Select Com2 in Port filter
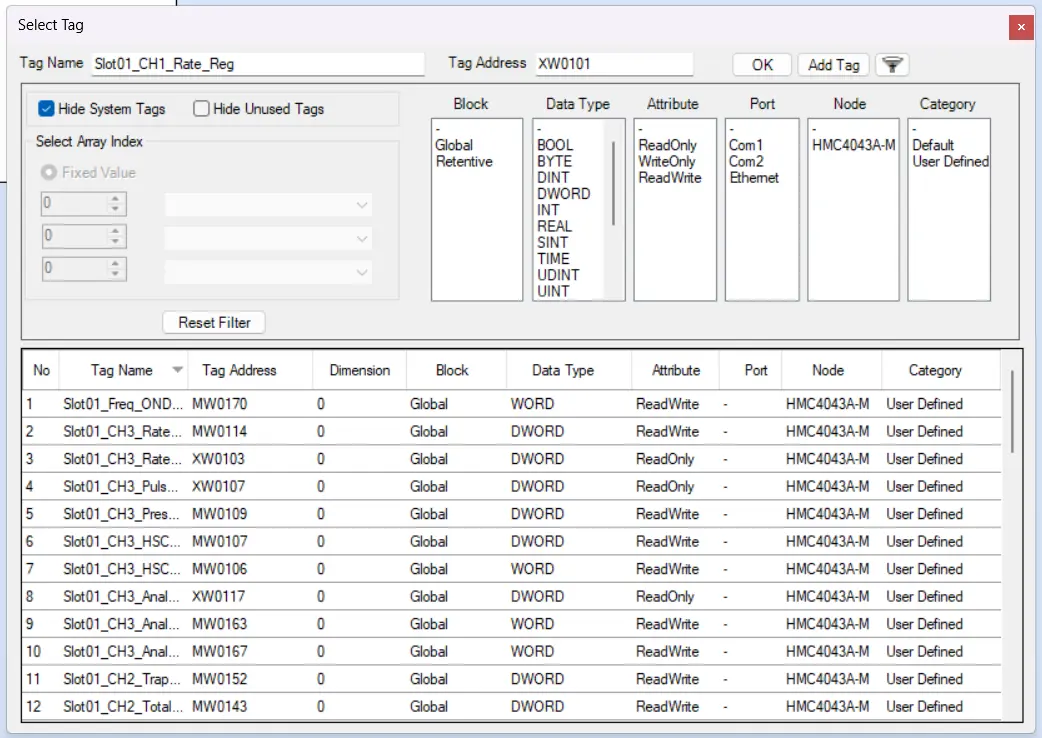Viewport: 1042px width, 738px height. click(x=746, y=161)
